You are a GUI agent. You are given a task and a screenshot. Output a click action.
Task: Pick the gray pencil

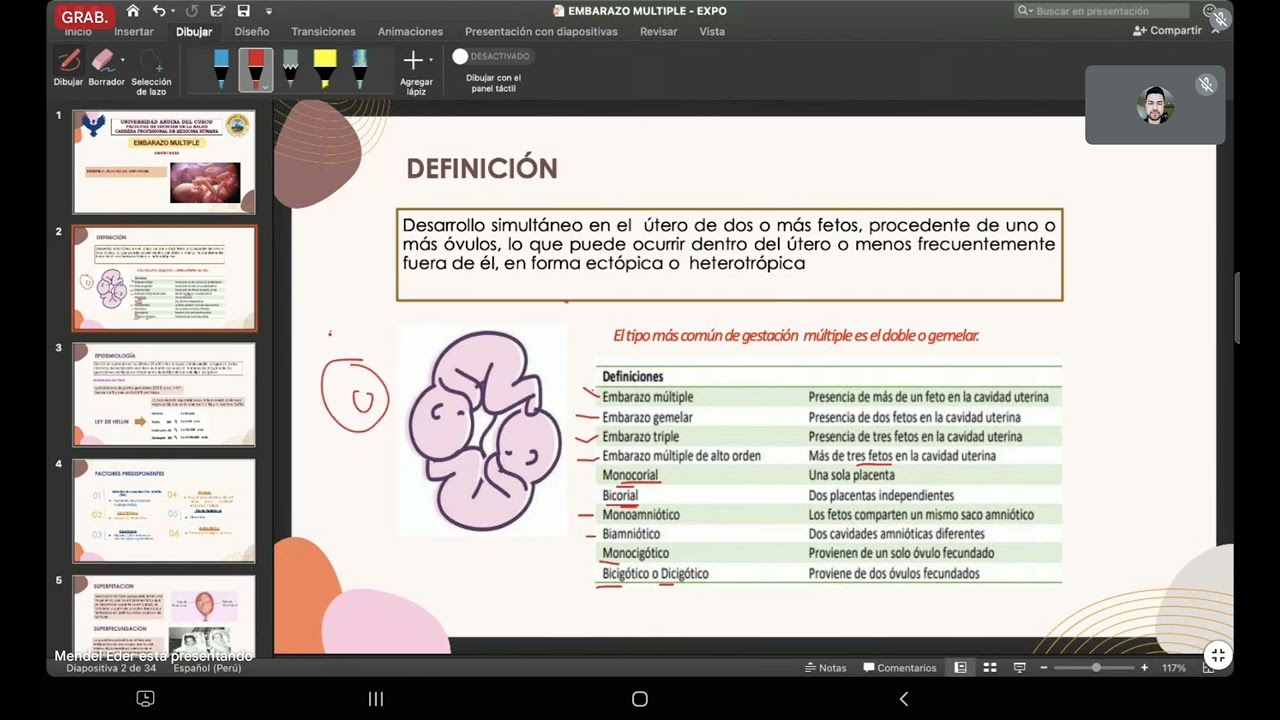pyautogui.click(x=290, y=69)
